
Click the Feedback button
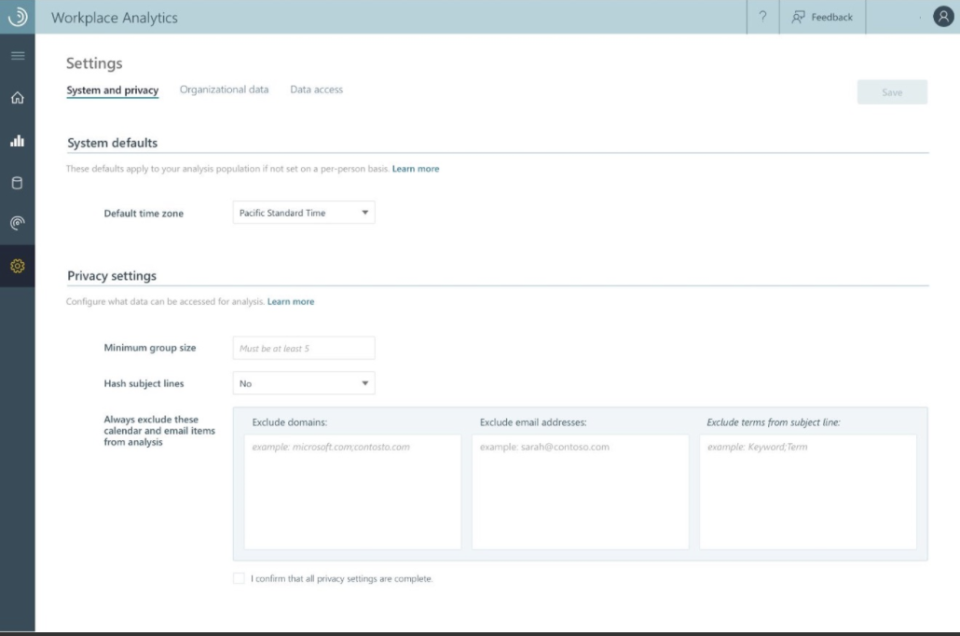822,16
